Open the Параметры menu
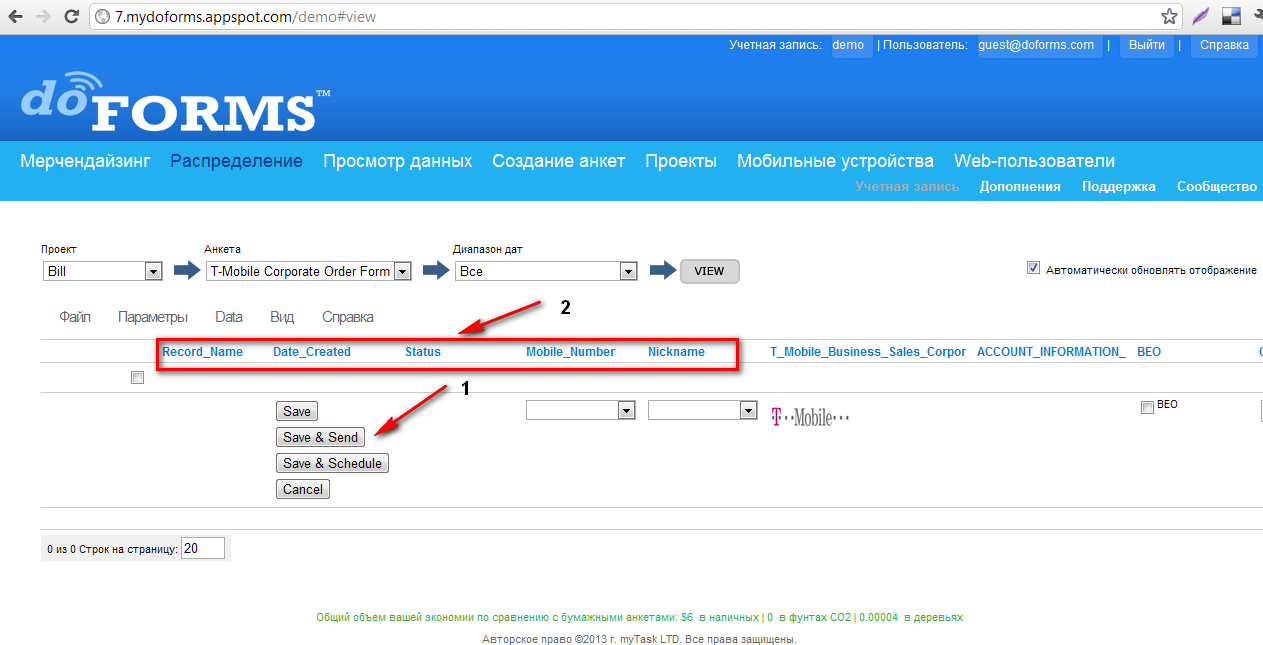Image resolution: width=1263 pixels, height=645 pixels. pyautogui.click(x=152, y=317)
